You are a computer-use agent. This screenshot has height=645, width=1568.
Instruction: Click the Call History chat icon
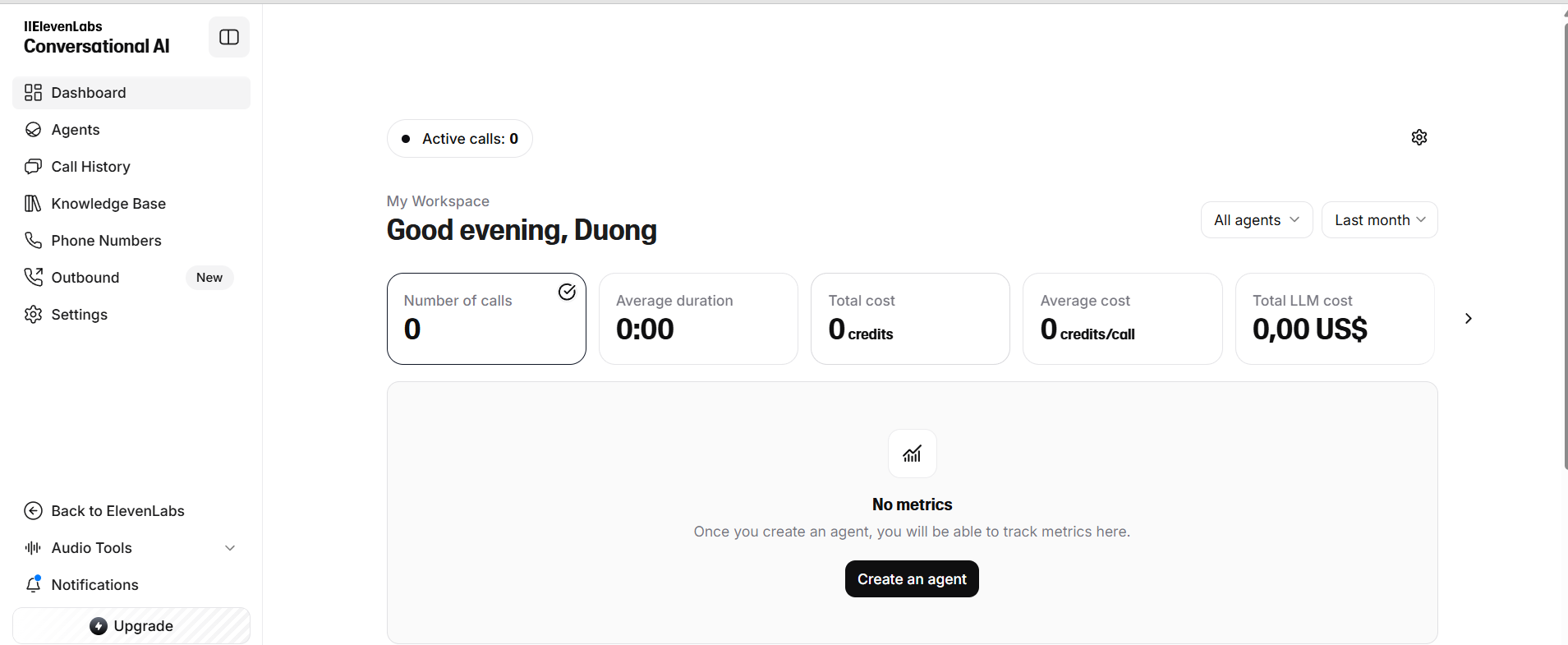click(x=33, y=167)
